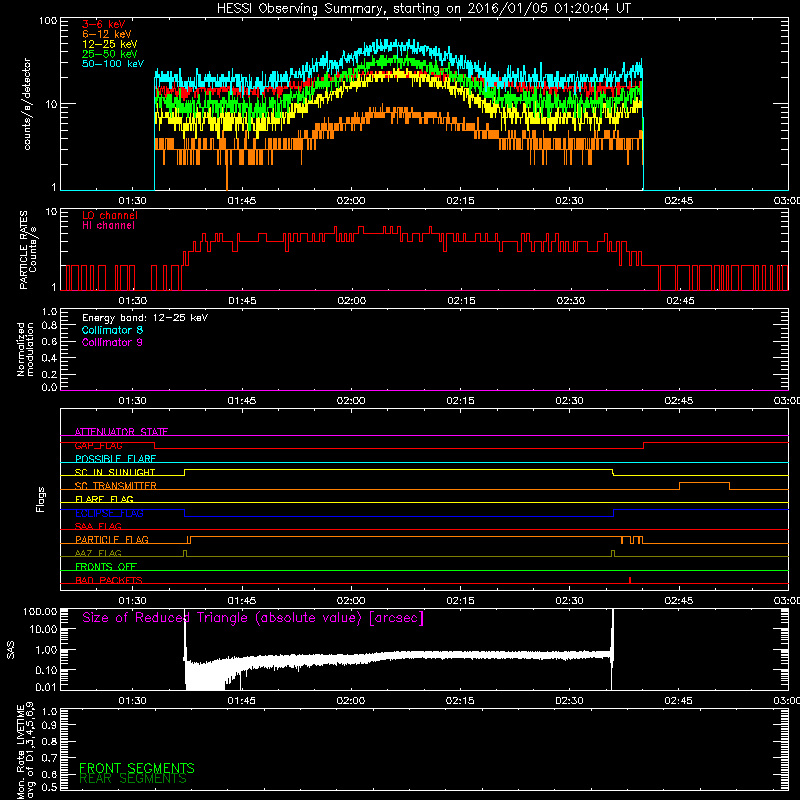Click the 'SC_TRANSMITTER' flag label
The width and height of the screenshot is (800, 800).
pyautogui.click(x=116, y=486)
